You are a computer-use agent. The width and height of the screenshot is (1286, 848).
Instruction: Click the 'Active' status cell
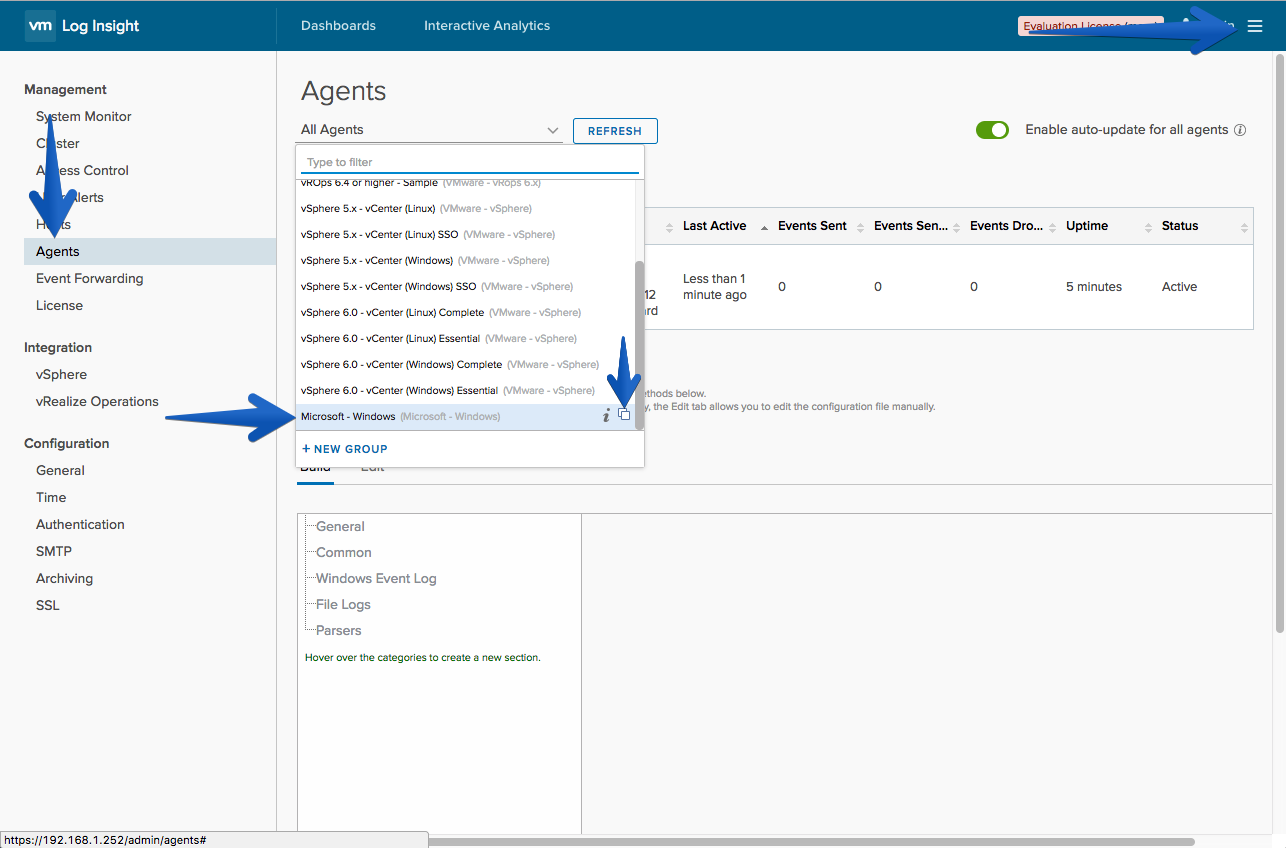tap(1180, 287)
